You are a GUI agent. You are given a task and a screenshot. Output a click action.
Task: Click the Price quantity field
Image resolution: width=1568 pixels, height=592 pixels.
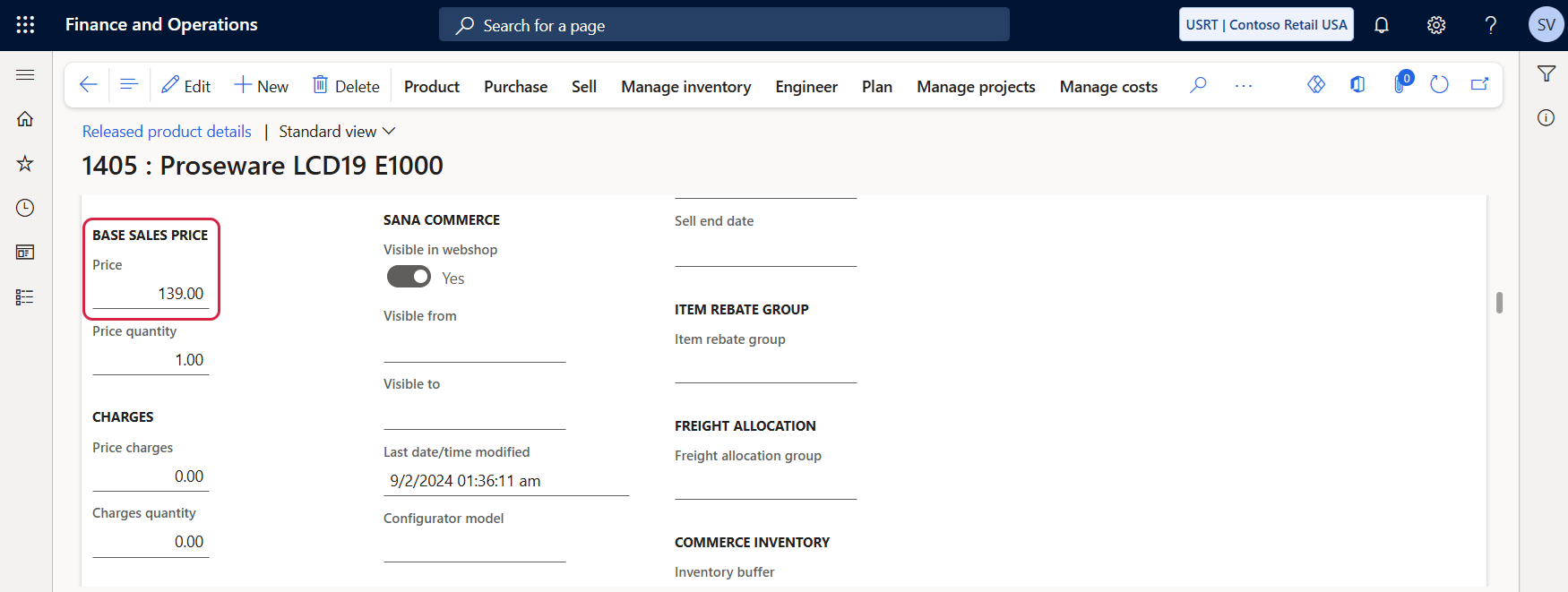151,360
